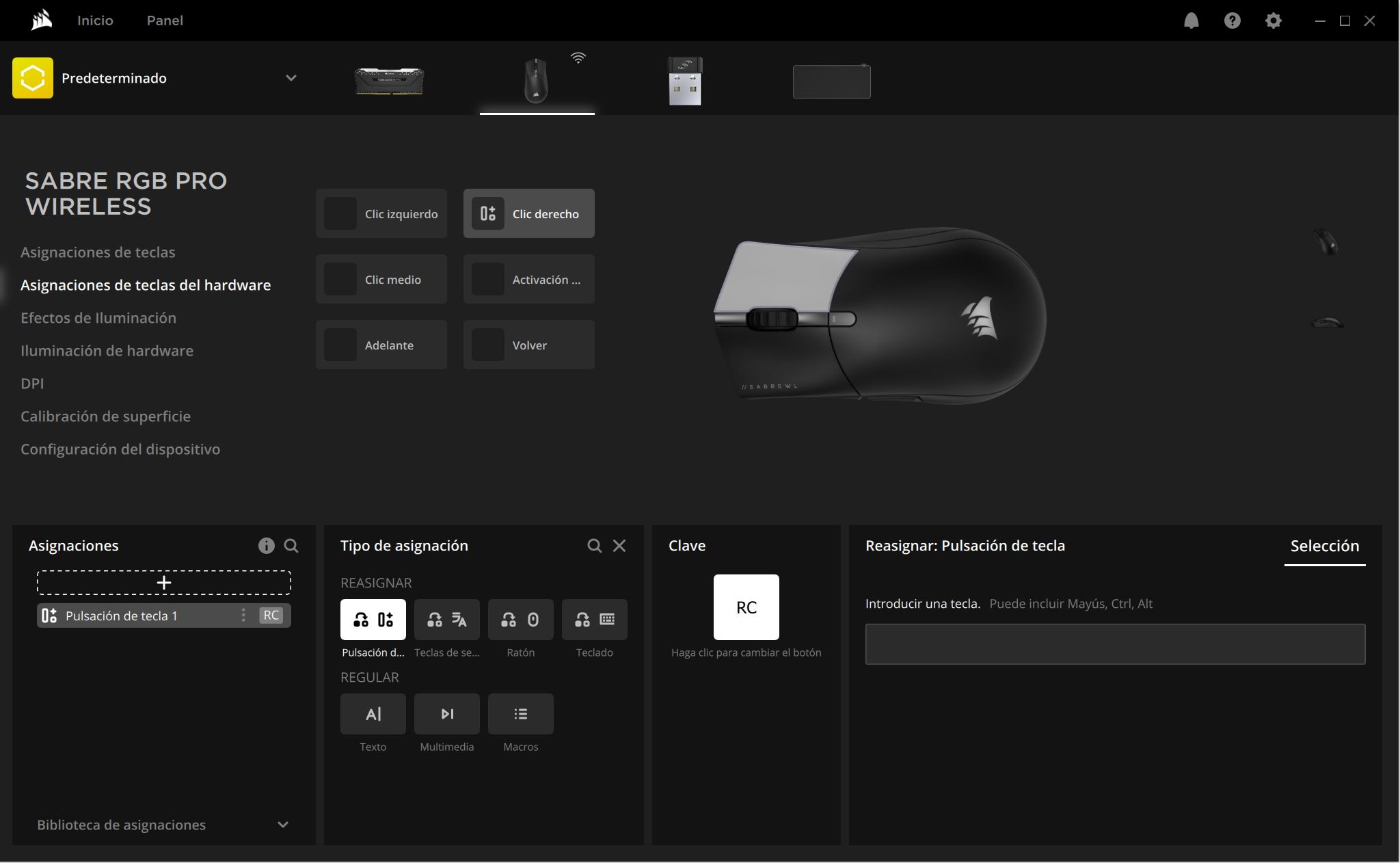This screenshot has width=1400, height=863.
Task: Choose Teclado remap type
Action: (595, 620)
